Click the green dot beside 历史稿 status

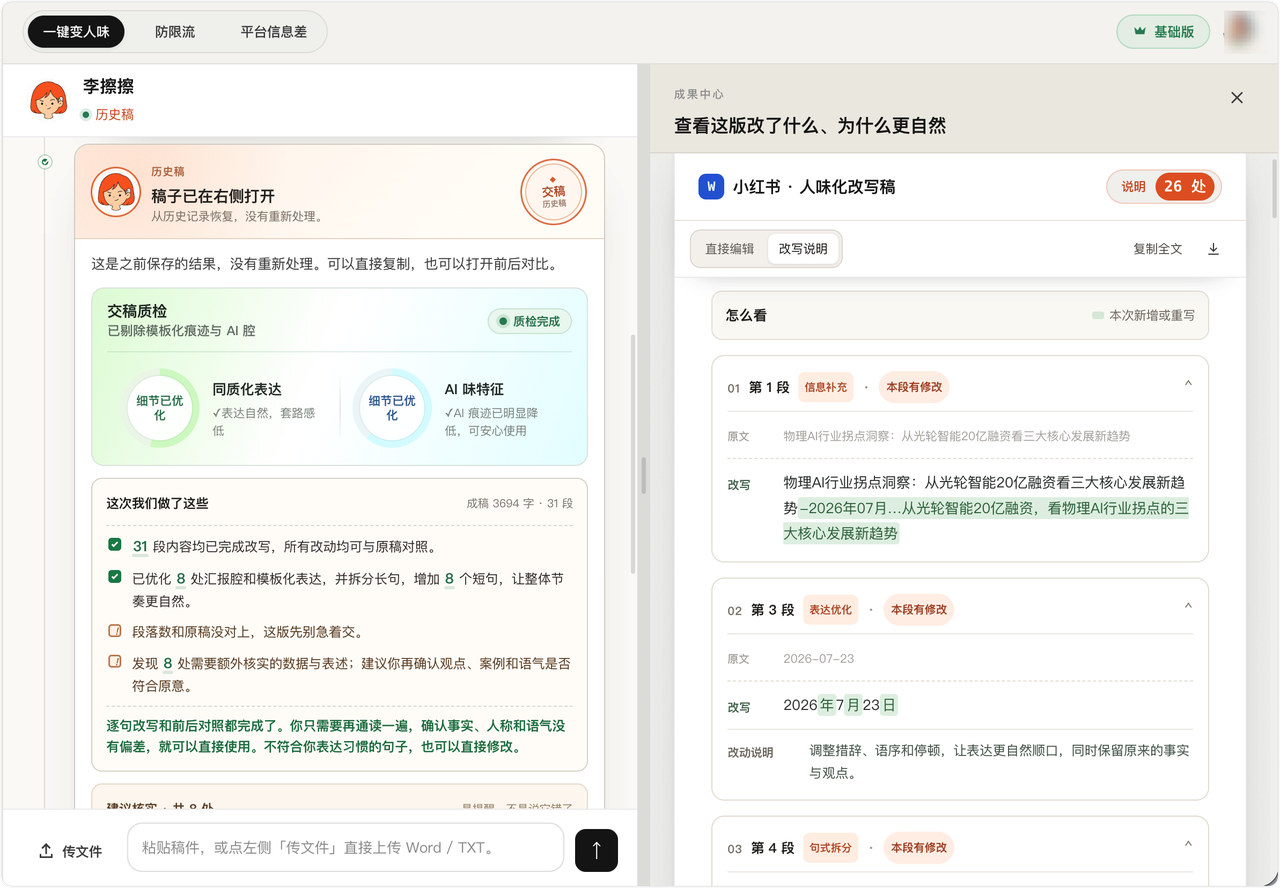click(86, 115)
